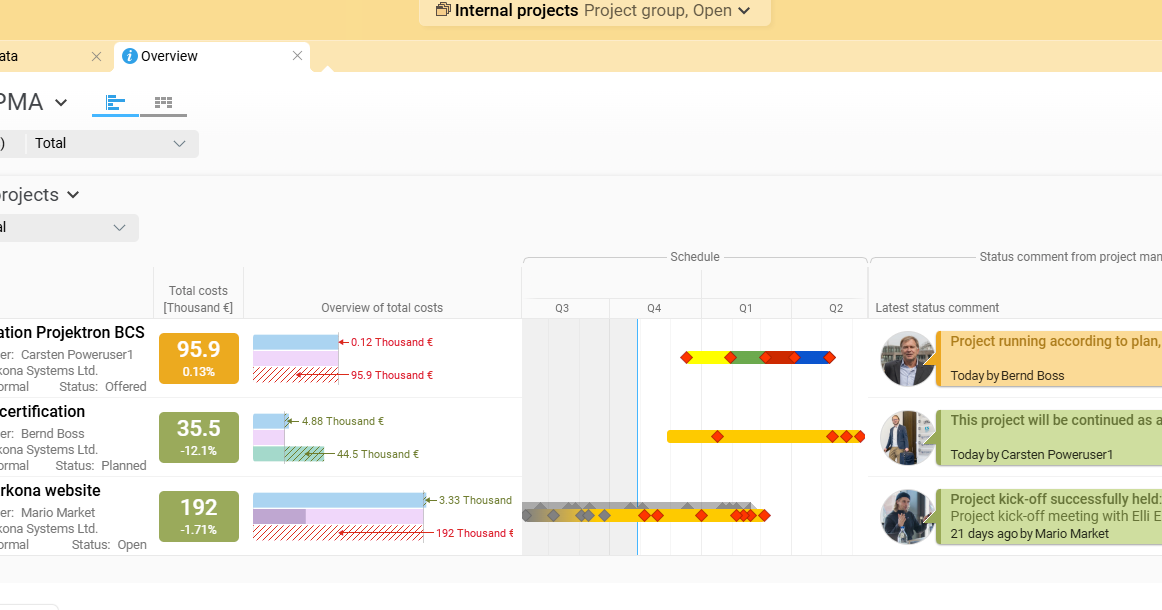Click the 95.9 Thousand € cost label

pos(391,375)
